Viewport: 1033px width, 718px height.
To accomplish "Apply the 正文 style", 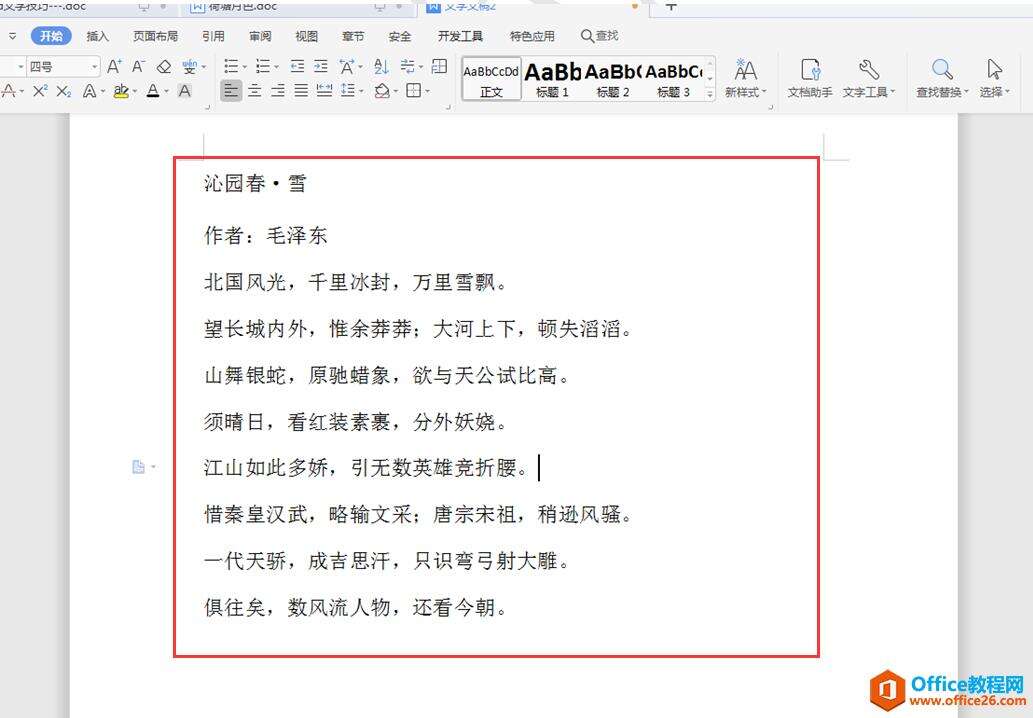I will pos(491,78).
